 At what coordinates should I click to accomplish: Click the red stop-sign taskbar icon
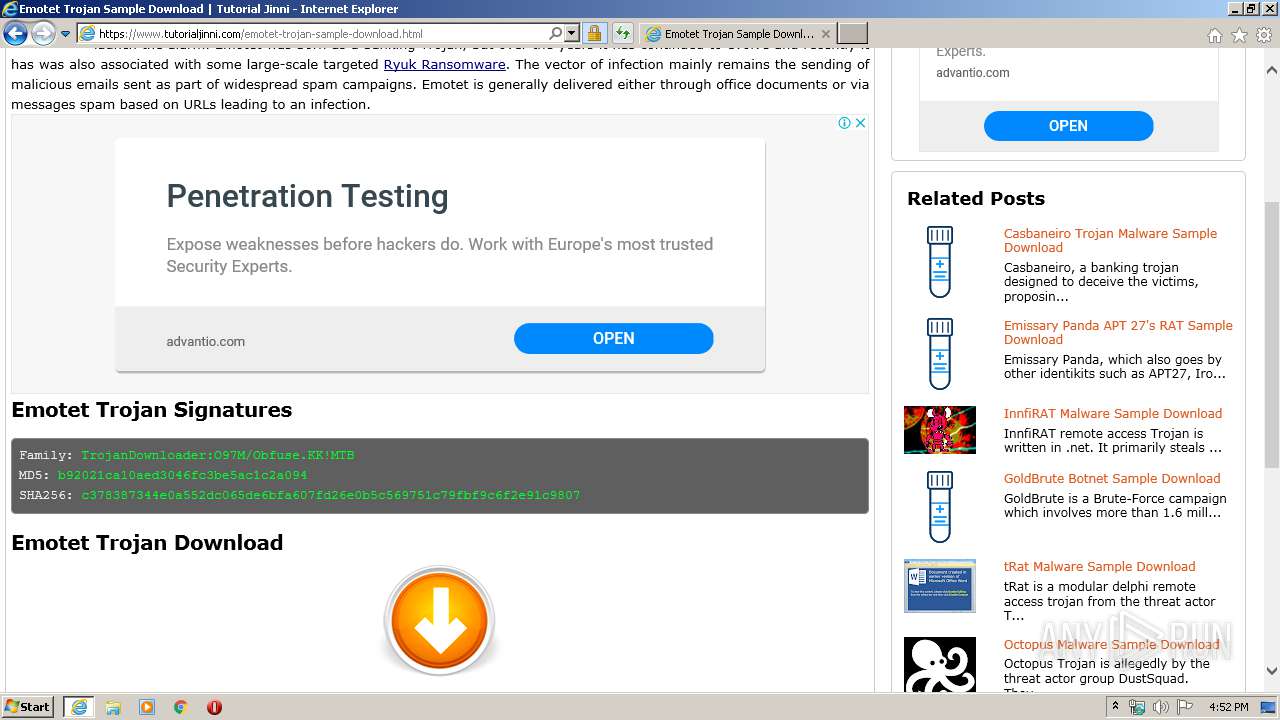pos(214,707)
